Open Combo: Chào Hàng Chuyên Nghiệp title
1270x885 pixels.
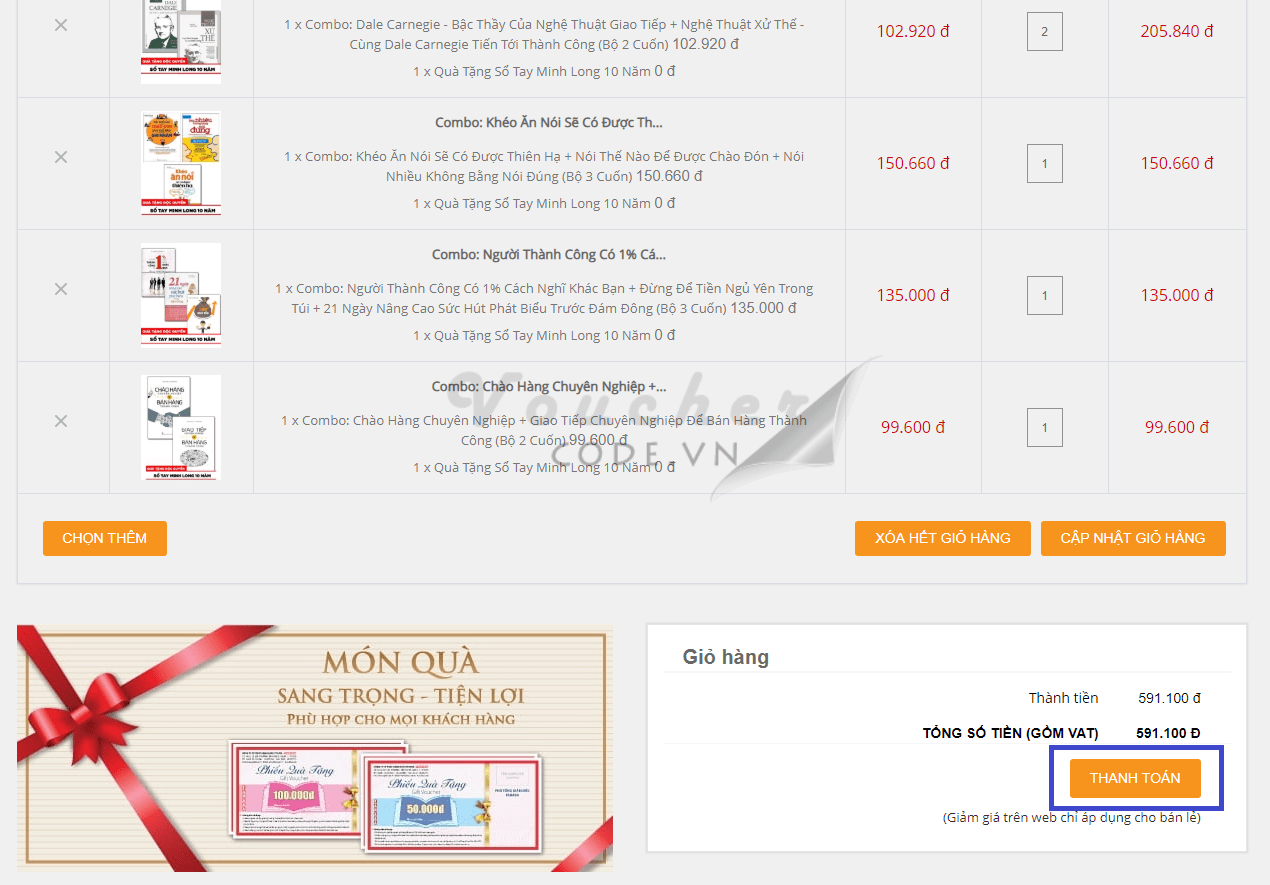[x=549, y=387]
